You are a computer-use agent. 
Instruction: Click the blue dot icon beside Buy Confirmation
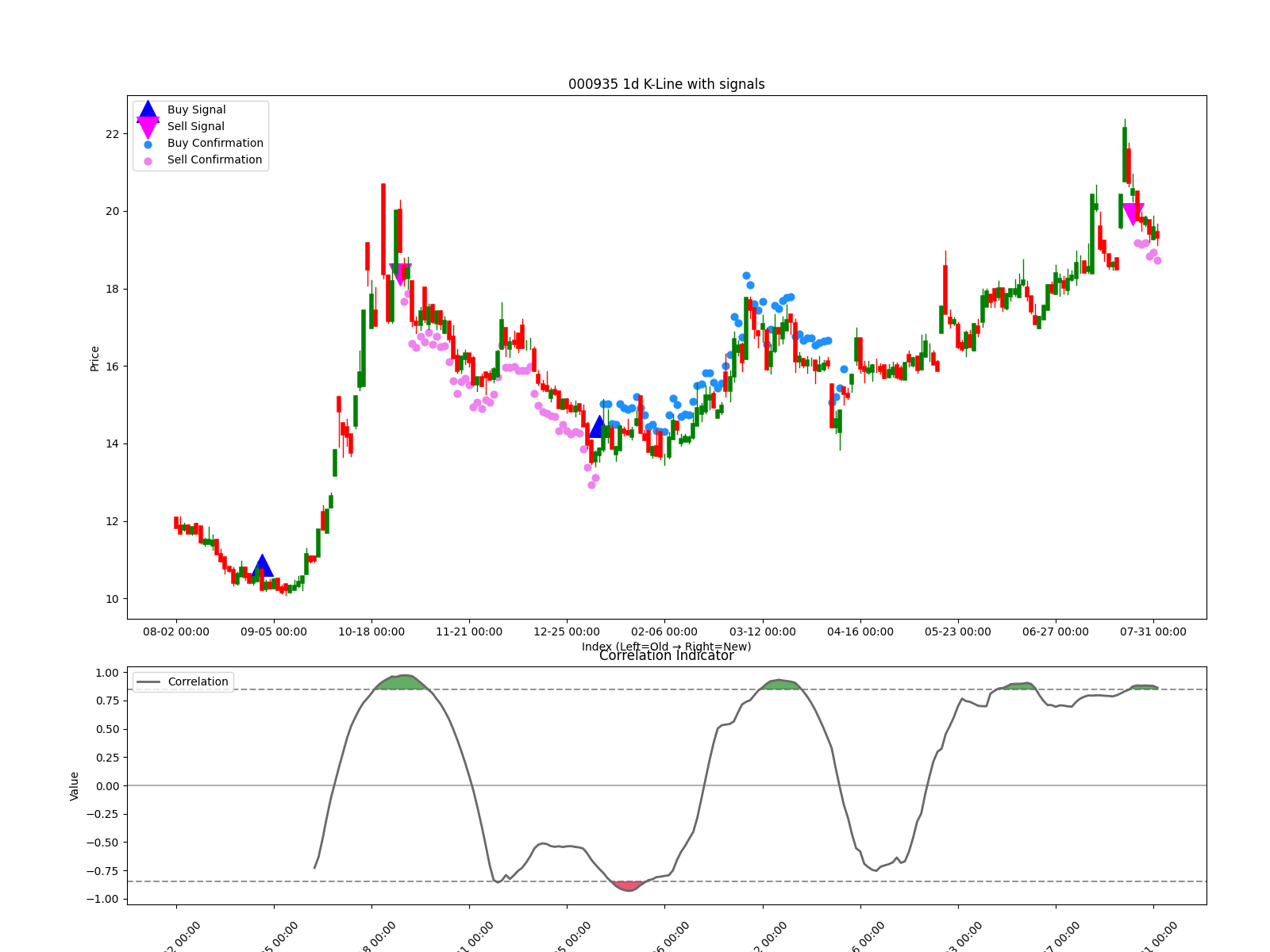[148, 144]
